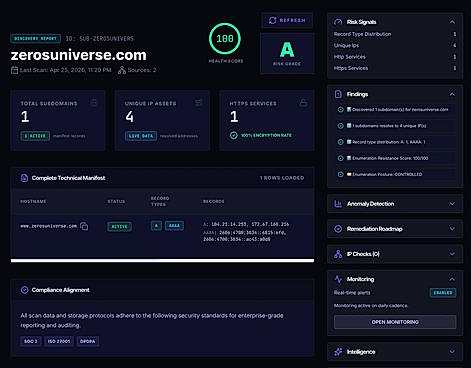Click the Findings document icon
471x368 pixels.
(338, 94)
